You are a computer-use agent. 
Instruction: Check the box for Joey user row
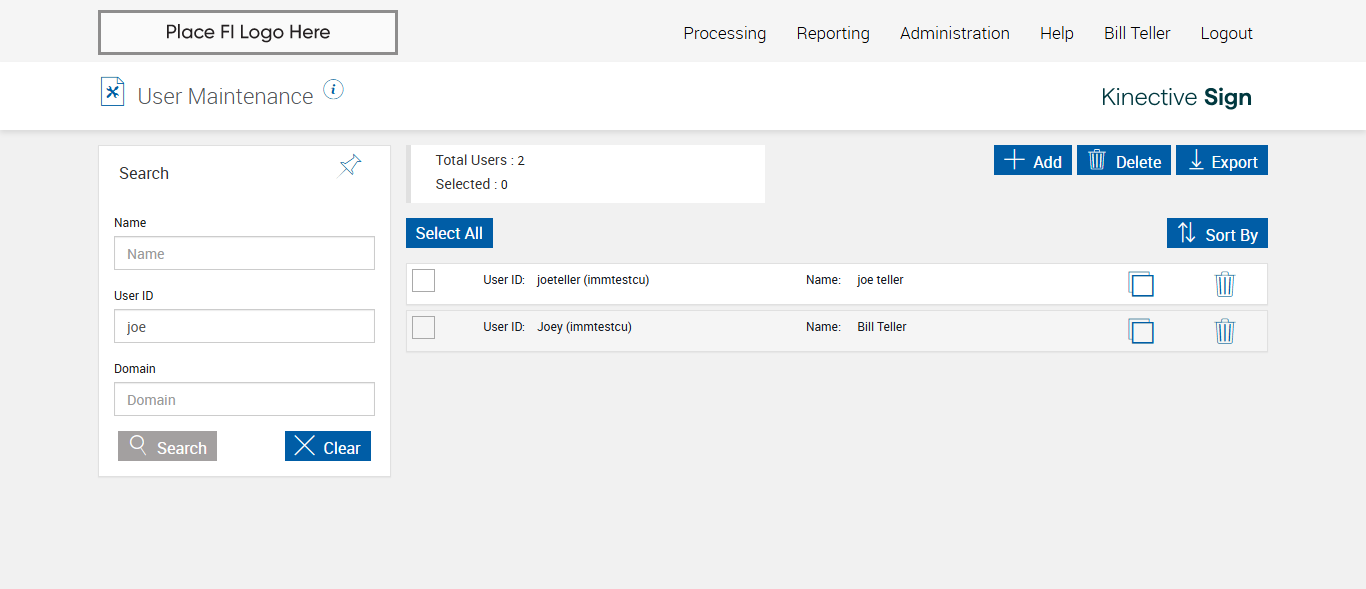[424, 327]
